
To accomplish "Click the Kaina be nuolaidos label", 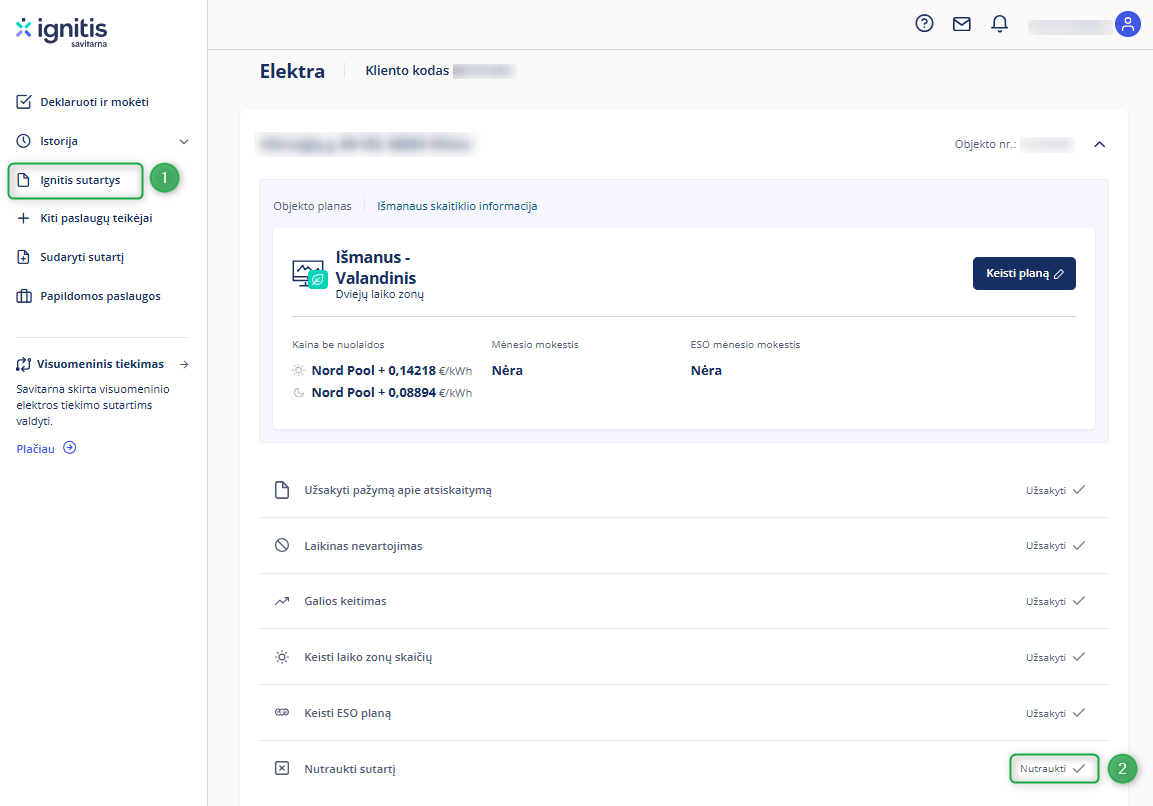I will click(x=338, y=344).
